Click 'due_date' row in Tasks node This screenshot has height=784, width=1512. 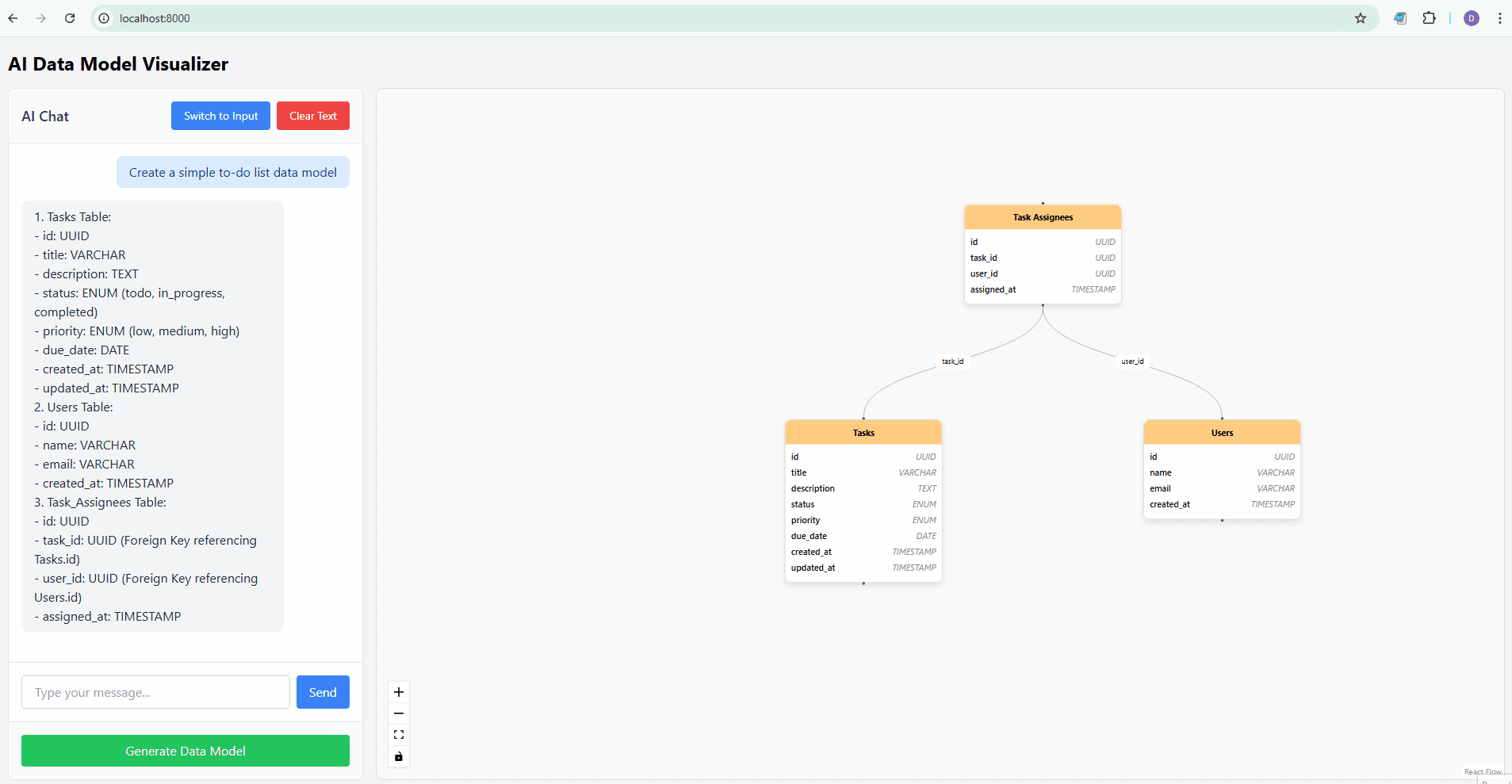[x=863, y=536]
